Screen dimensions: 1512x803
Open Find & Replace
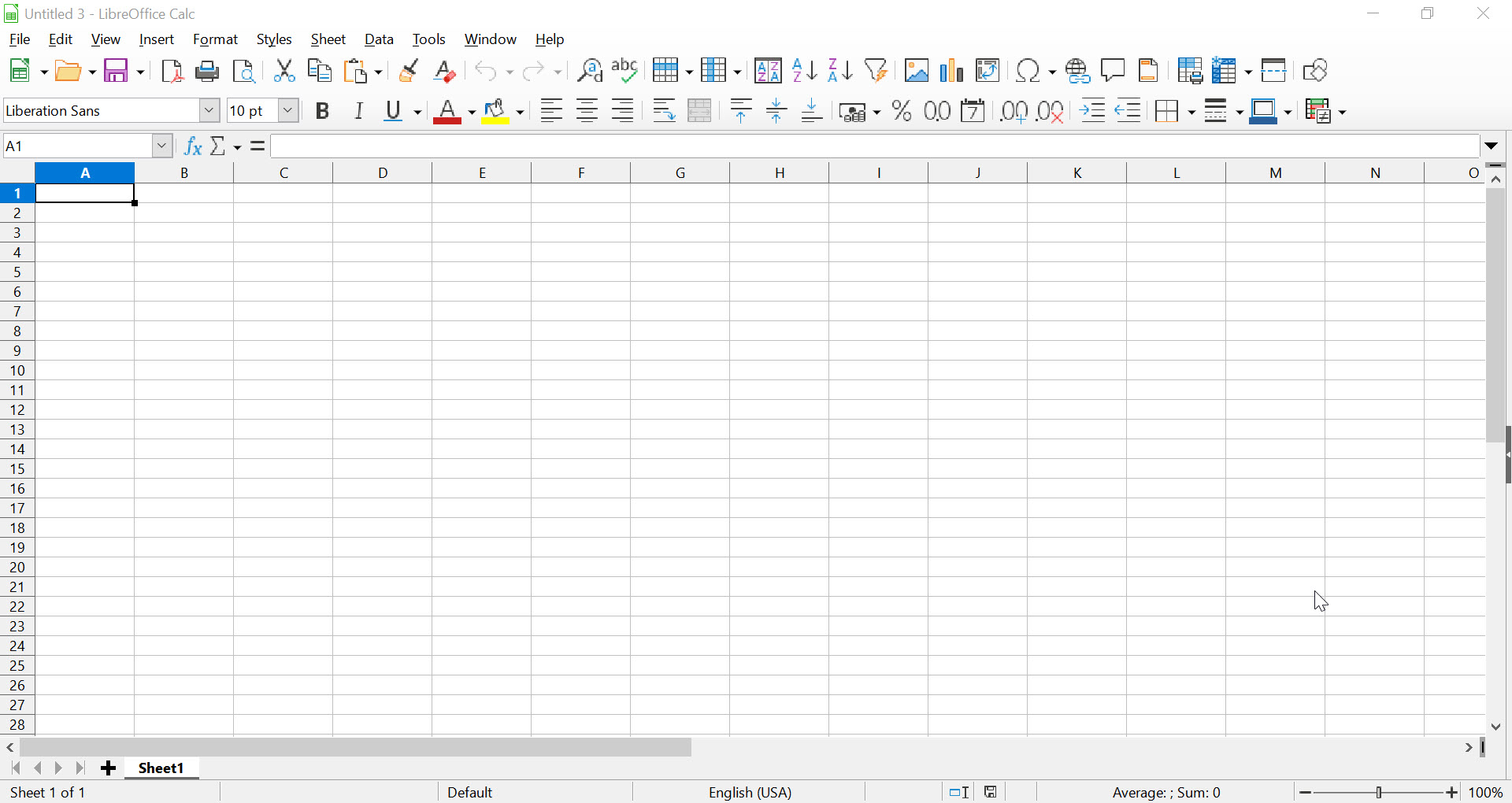click(590, 71)
